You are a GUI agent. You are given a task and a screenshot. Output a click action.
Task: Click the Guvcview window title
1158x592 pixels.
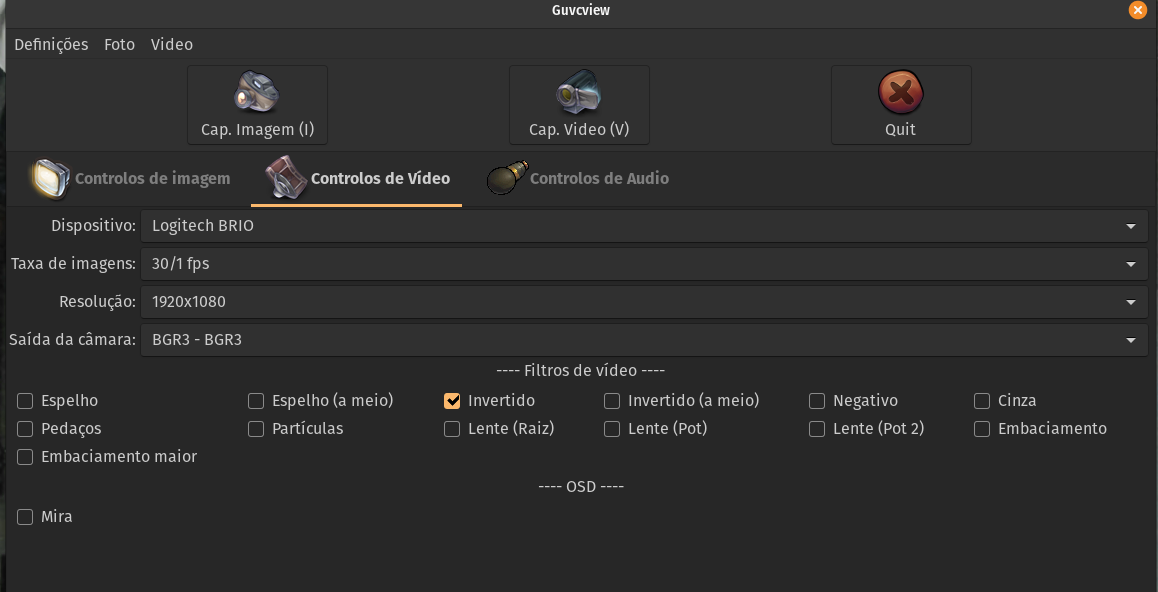coord(580,10)
